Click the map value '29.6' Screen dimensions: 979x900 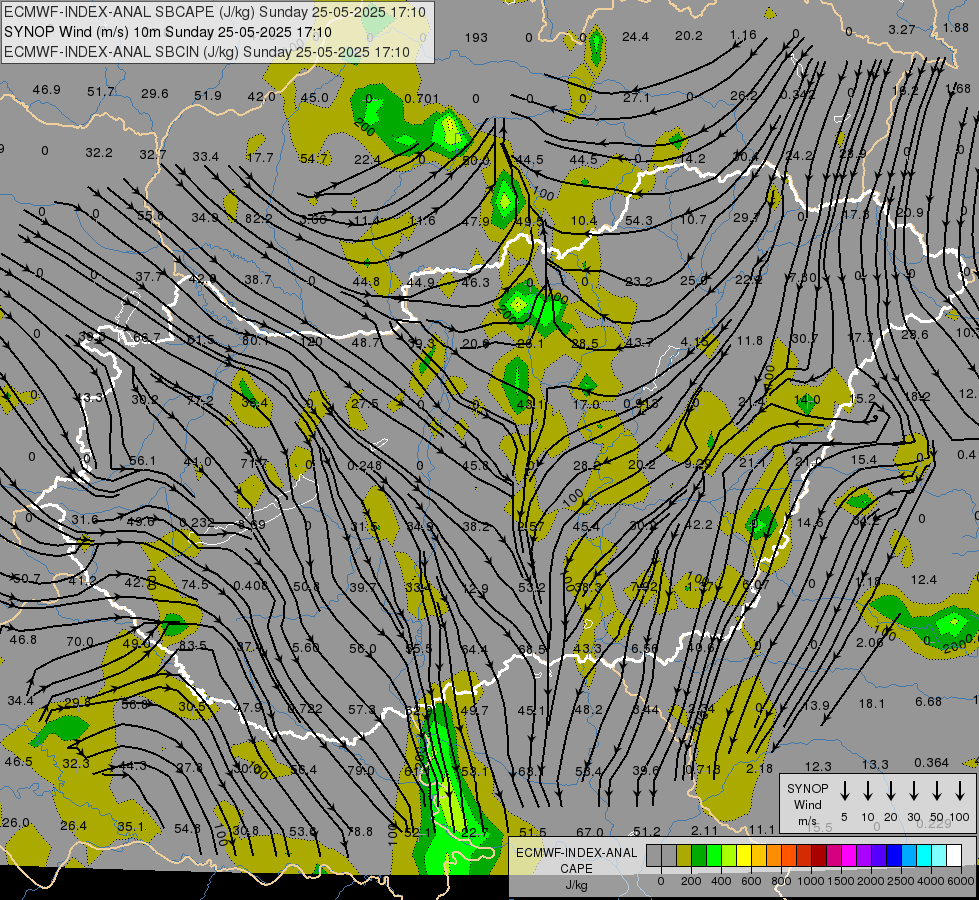154,94
